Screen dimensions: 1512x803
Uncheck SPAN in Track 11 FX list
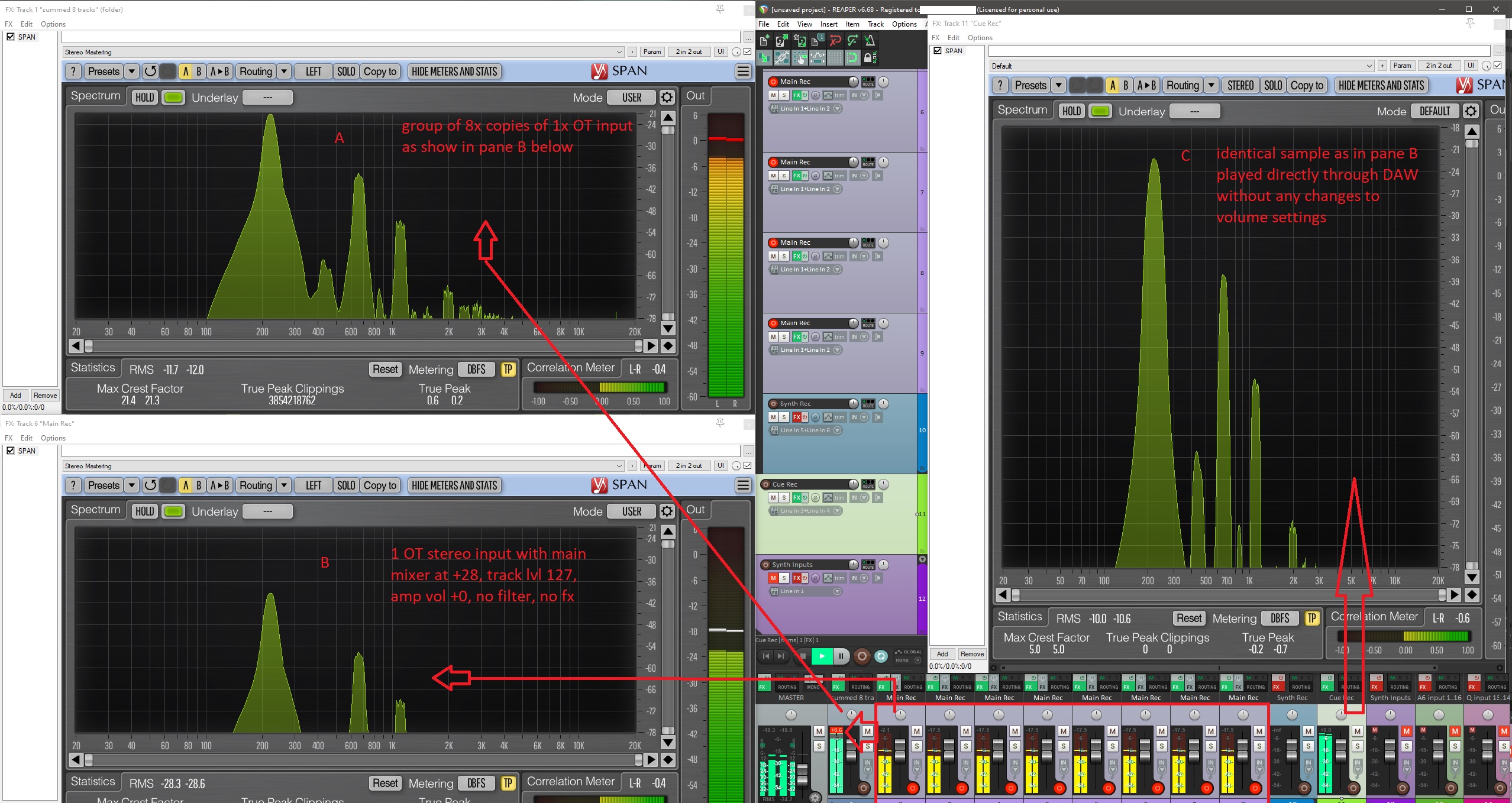tap(938, 51)
